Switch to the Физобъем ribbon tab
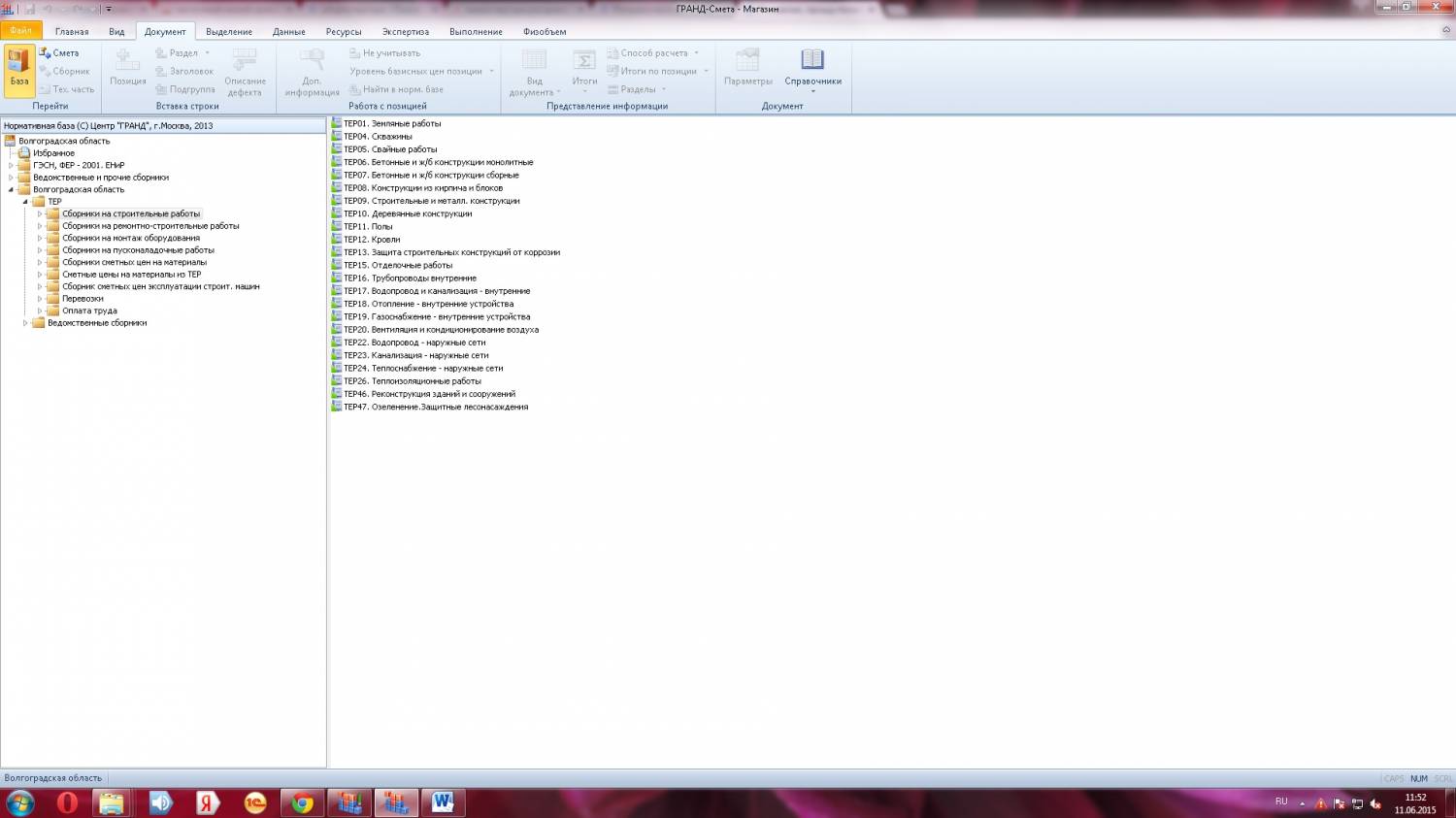Screen dimensions: 1456x818 pos(545,32)
